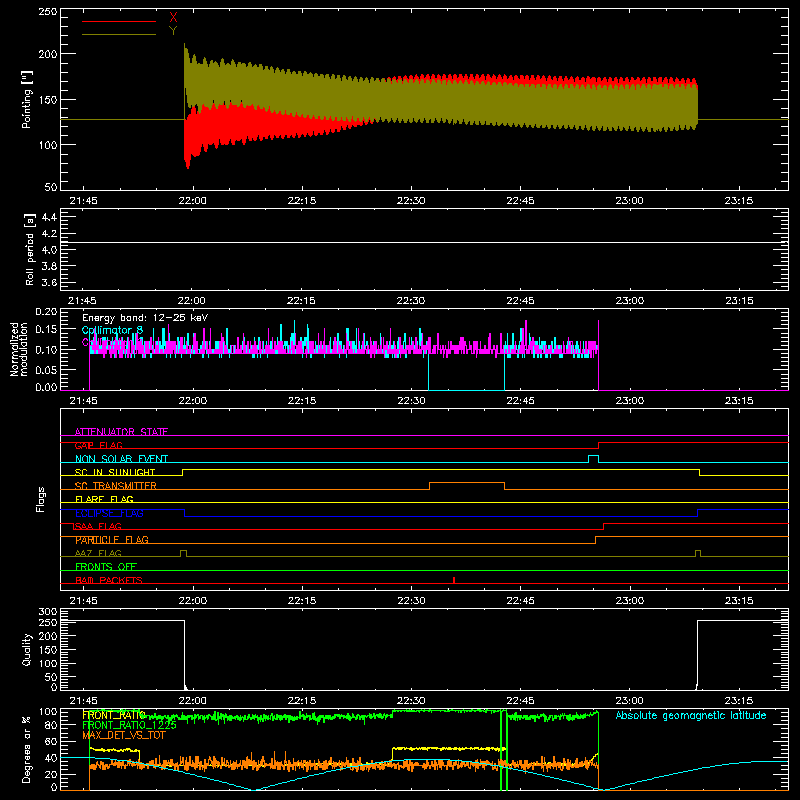Viewport: 800px width, 800px height.
Task: Click the 'Normalized modulation' axis title
Action: pyautogui.click(x=20, y=349)
